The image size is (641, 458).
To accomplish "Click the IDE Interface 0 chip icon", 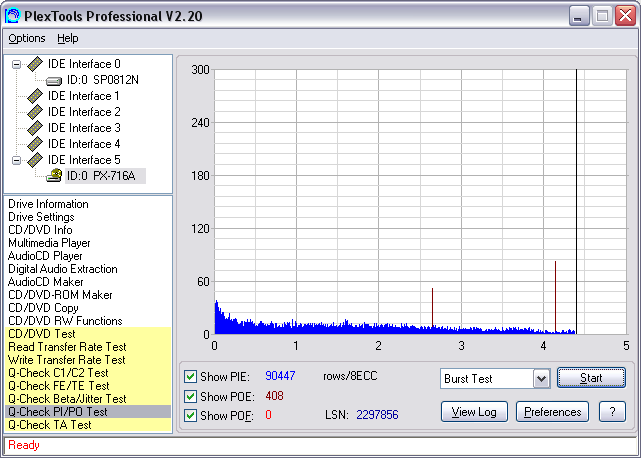I will coord(35,64).
